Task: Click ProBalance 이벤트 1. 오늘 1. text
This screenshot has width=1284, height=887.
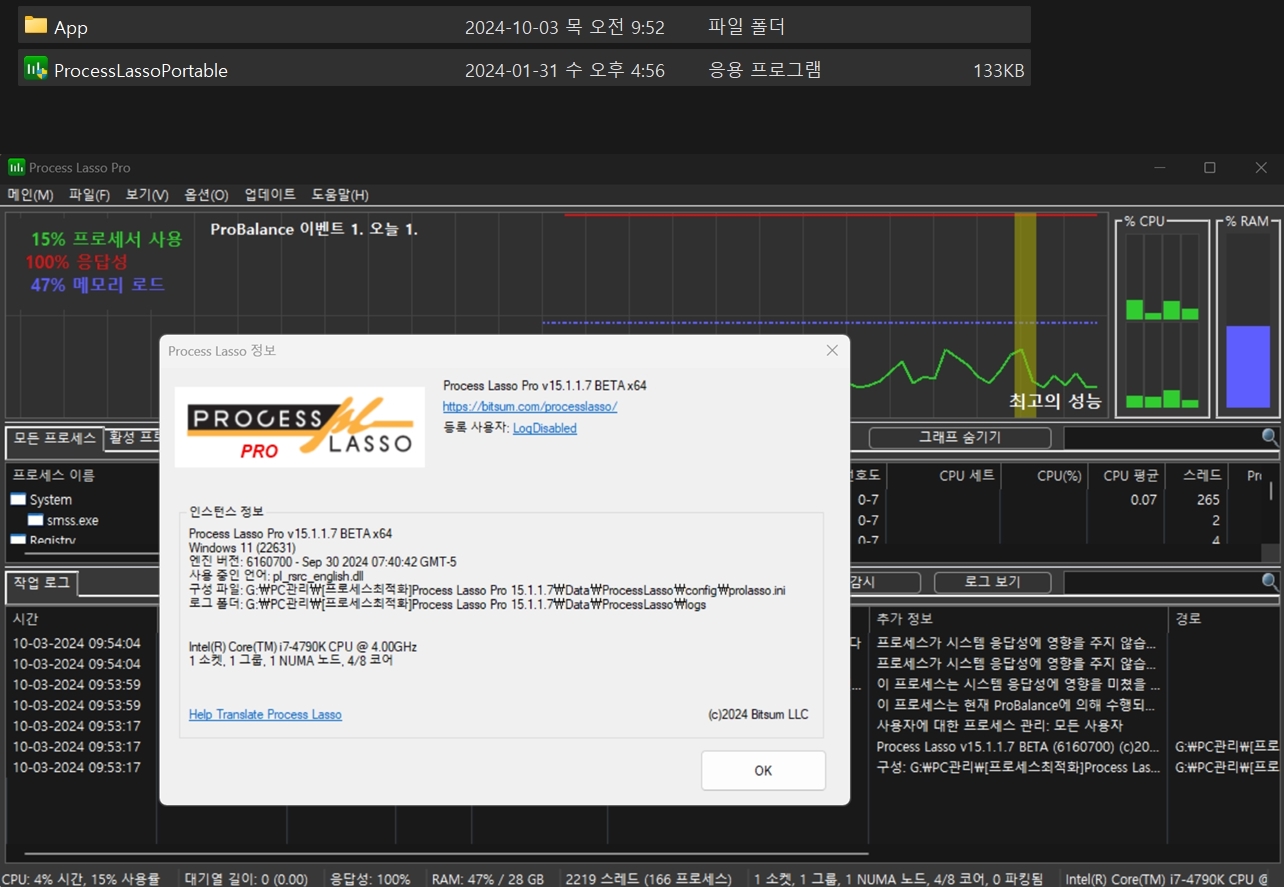Action: tap(314, 229)
